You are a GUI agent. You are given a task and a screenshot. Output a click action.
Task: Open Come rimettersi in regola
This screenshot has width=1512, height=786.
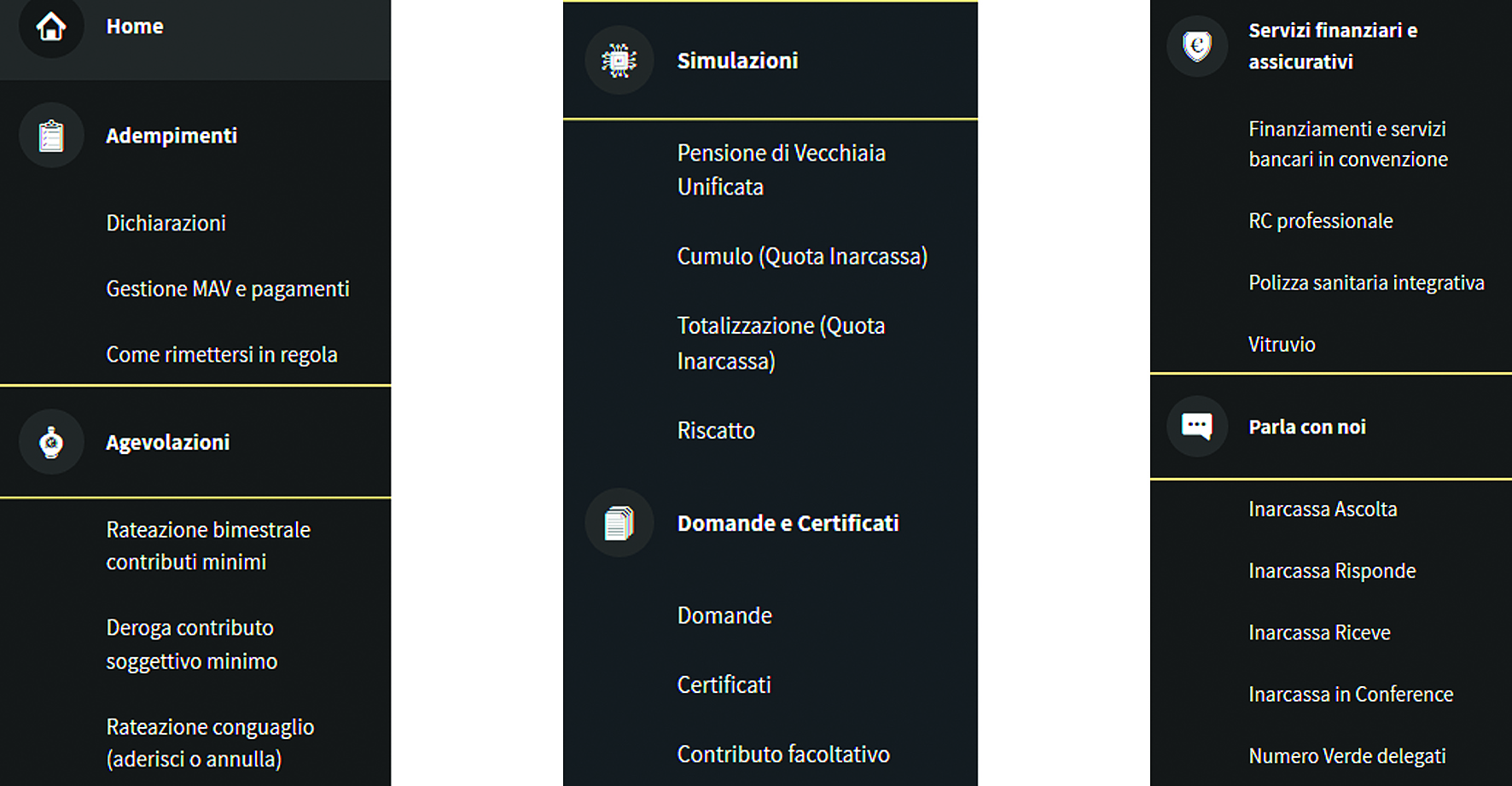[x=222, y=355]
